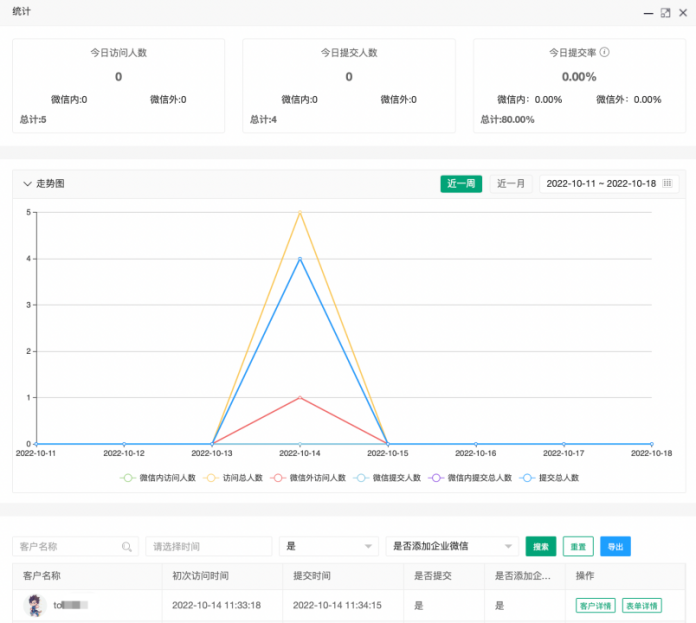Click 总计:80.00% in the submit rate card
The image size is (696, 623).
click(507, 120)
